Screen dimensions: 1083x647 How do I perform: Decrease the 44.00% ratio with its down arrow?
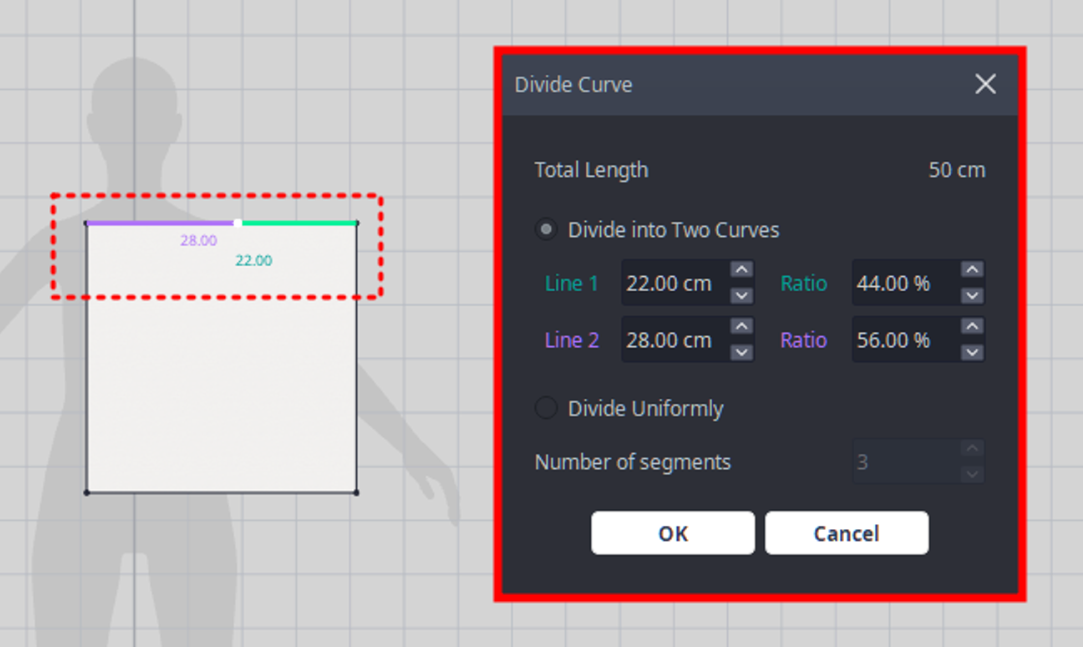tap(971, 295)
